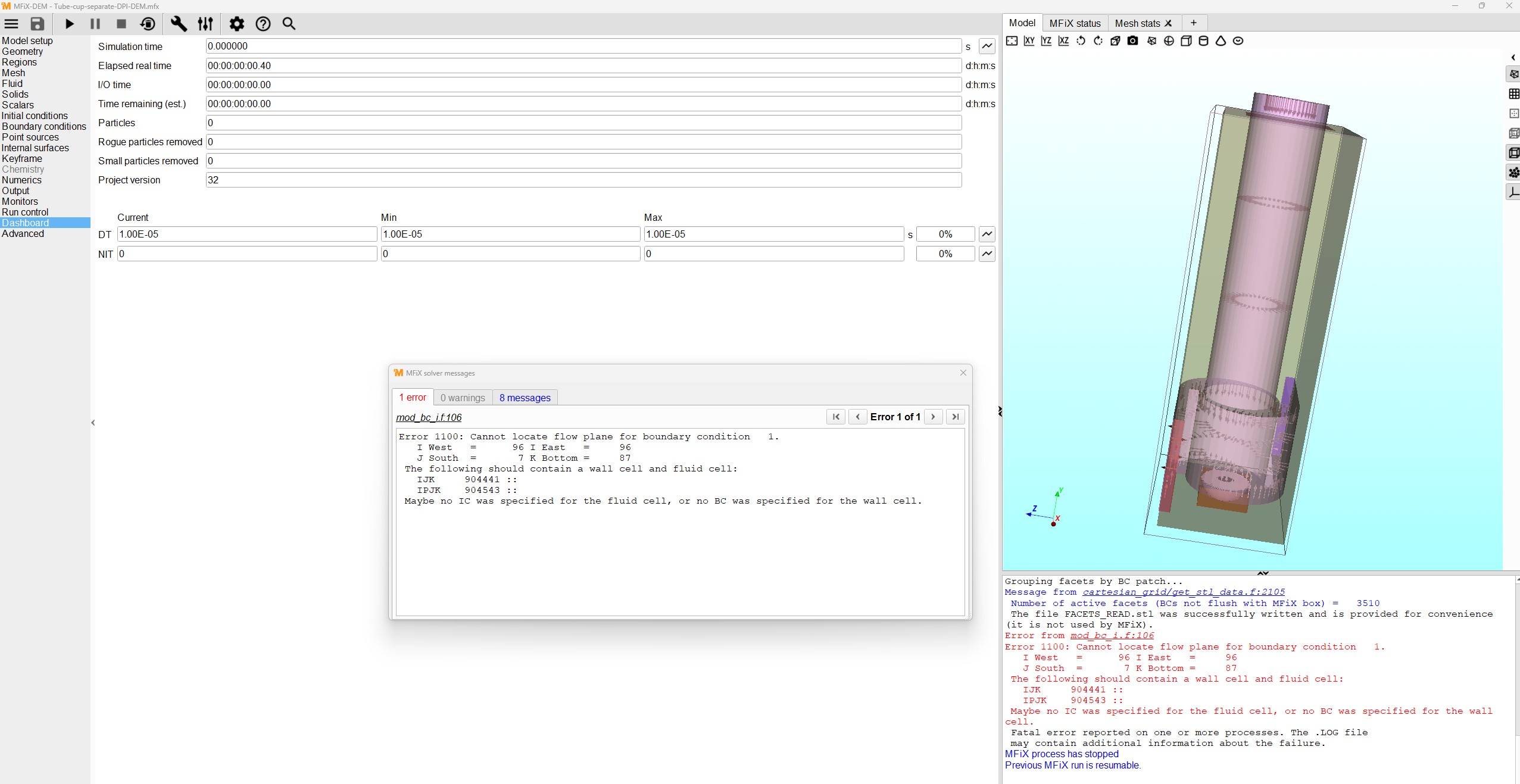The width and height of the screenshot is (1520, 784).
Task: Open the mod_bc_i.f:106 link in dialog
Action: [x=429, y=417]
